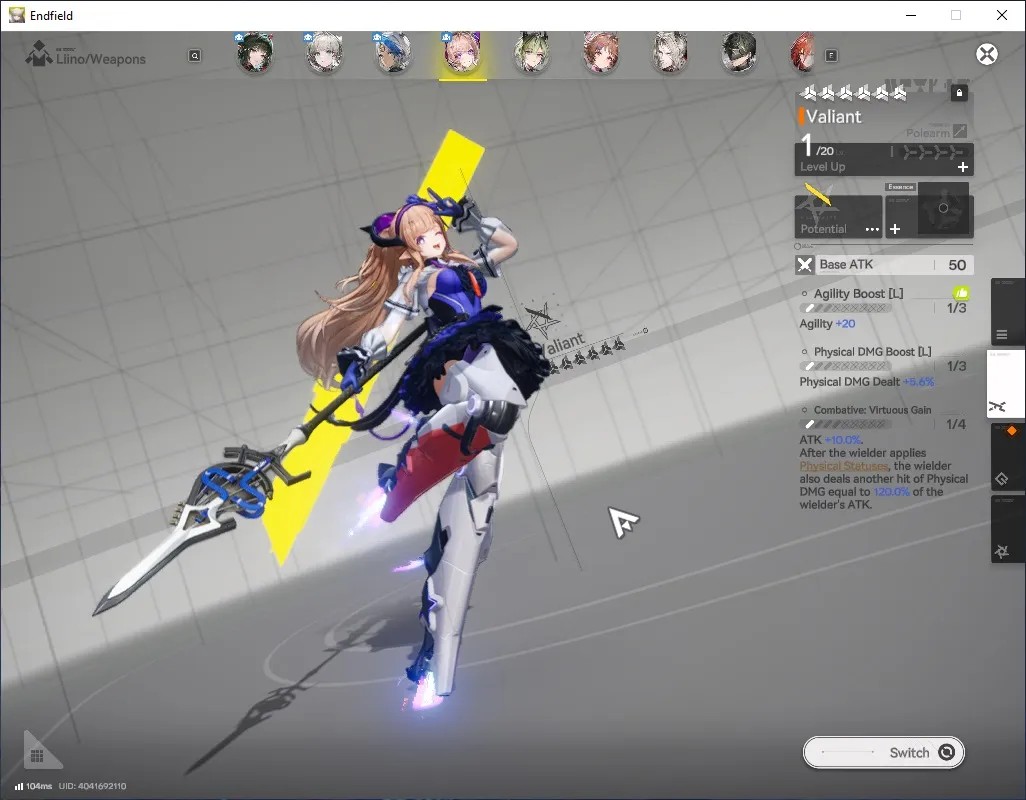Click the search icon before portraits
This screenshot has width=1026, height=800.
pyautogui.click(x=194, y=56)
